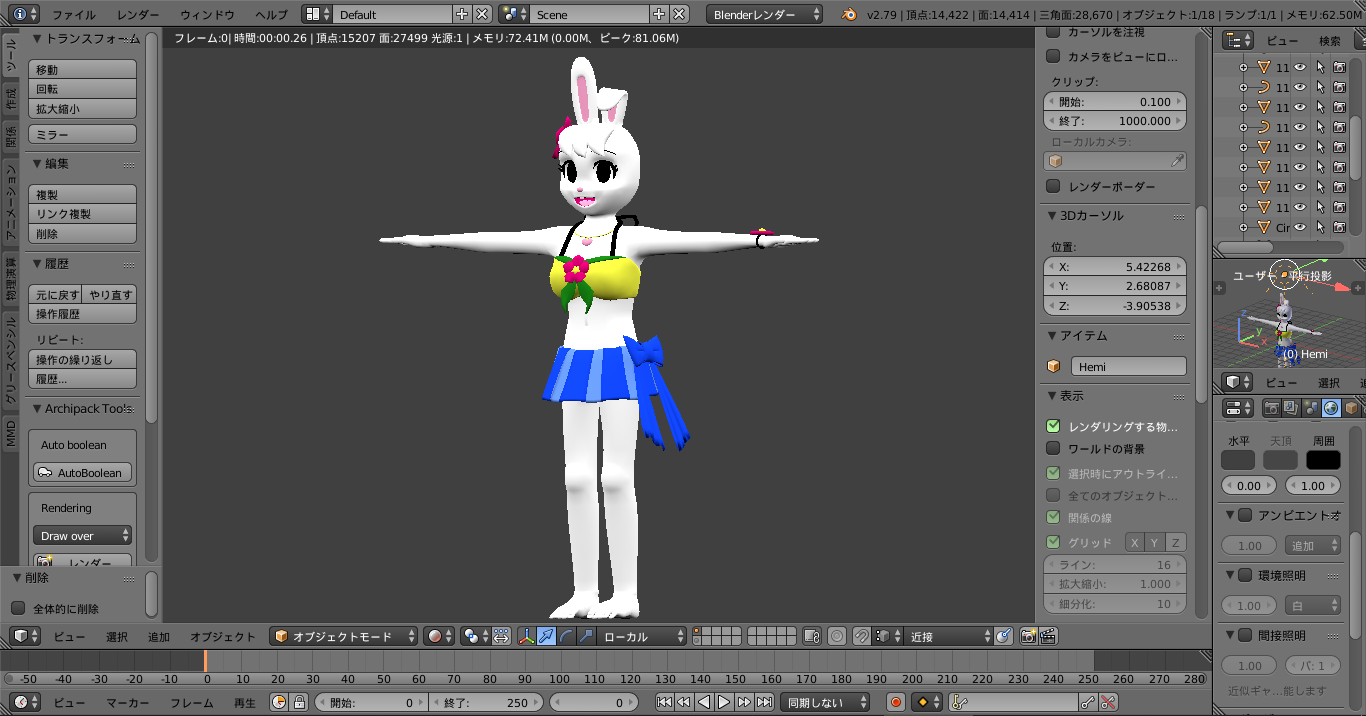Click the やり直す button

[x=109, y=295]
